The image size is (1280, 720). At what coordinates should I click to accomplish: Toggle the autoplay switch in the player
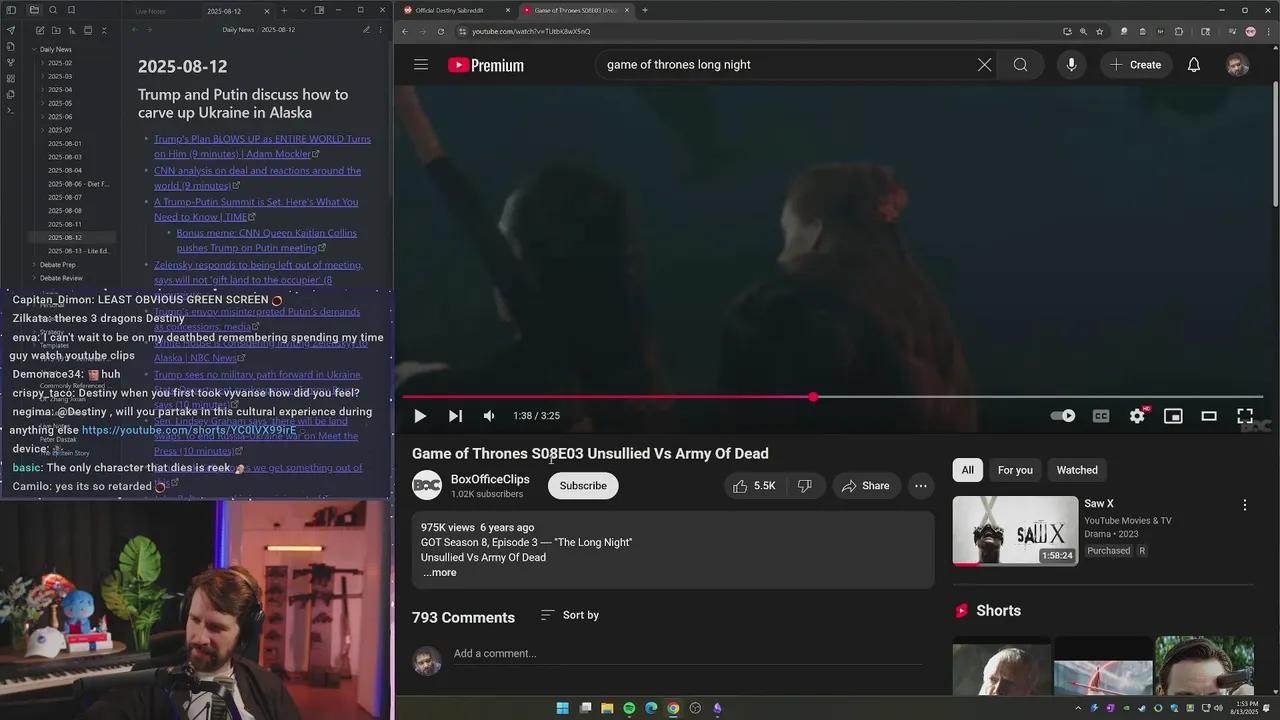(x=1063, y=416)
